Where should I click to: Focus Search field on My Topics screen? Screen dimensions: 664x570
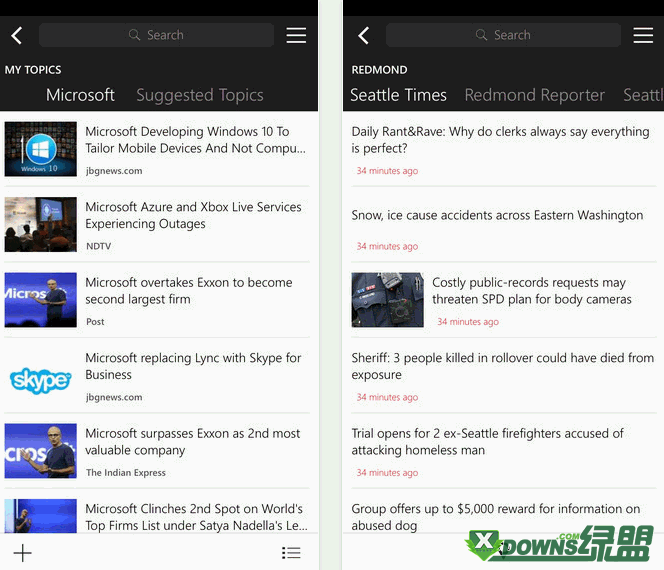[156, 35]
